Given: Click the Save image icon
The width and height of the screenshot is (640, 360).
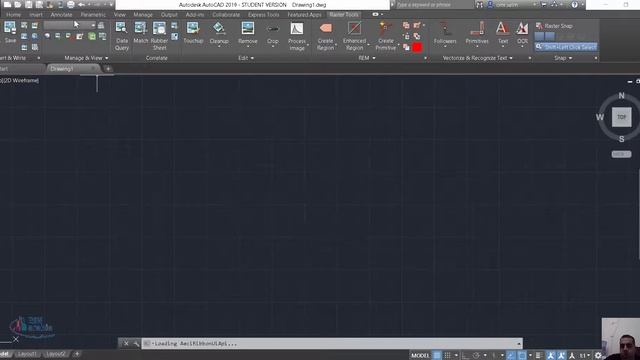Looking at the screenshot, I should (x=10, y=32).
